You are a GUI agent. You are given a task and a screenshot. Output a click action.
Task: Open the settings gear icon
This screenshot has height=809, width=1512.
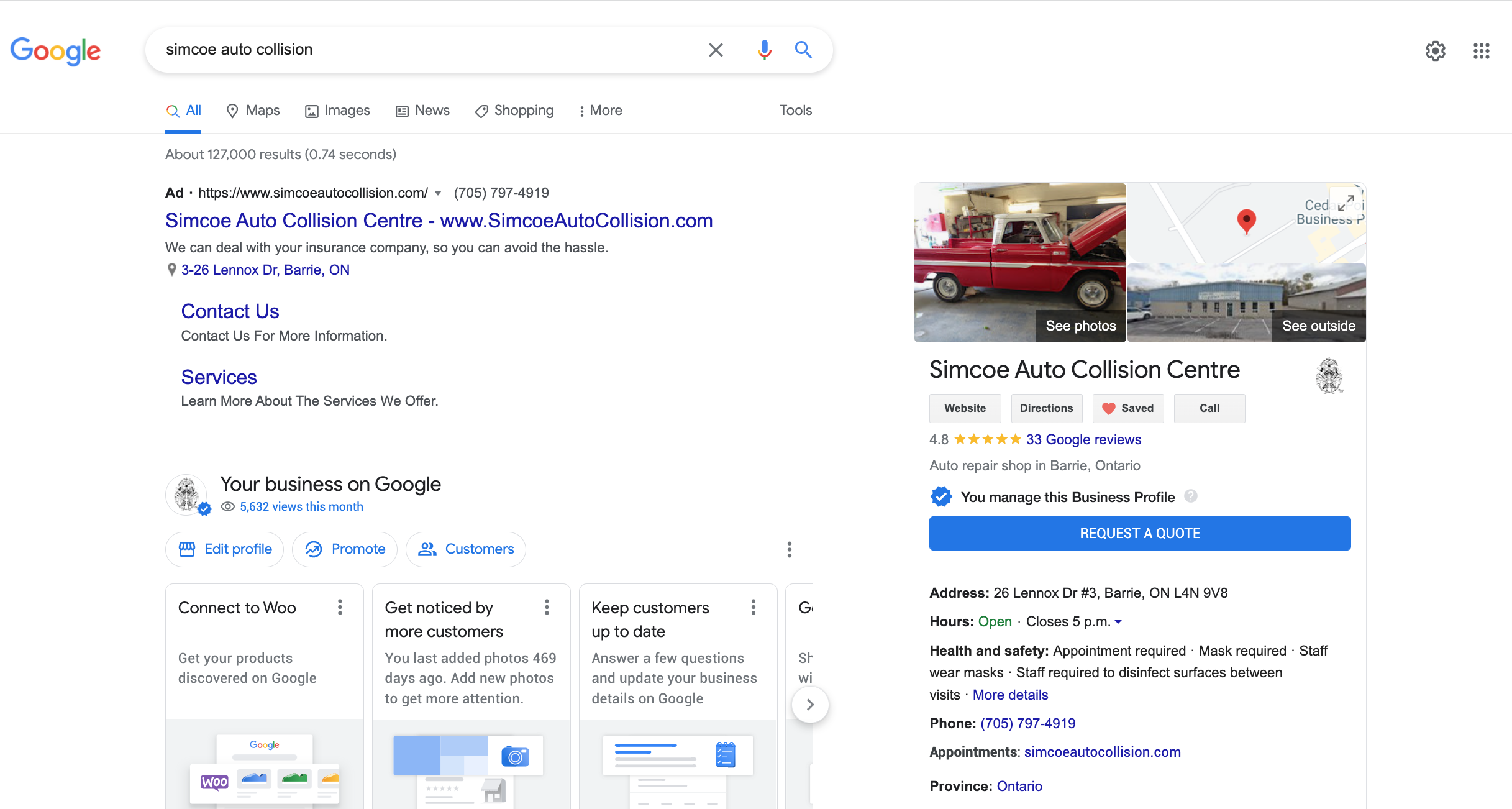click(x=1435, y=51)
